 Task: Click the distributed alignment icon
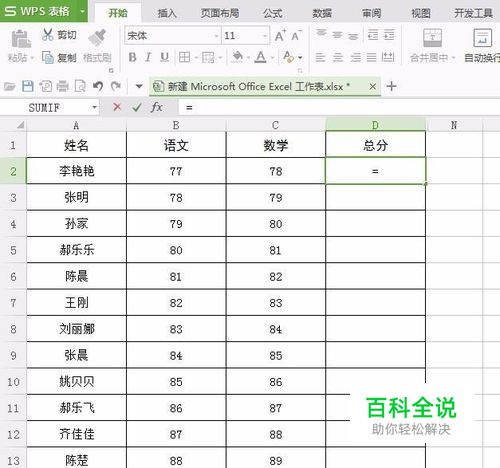(388, 58)
